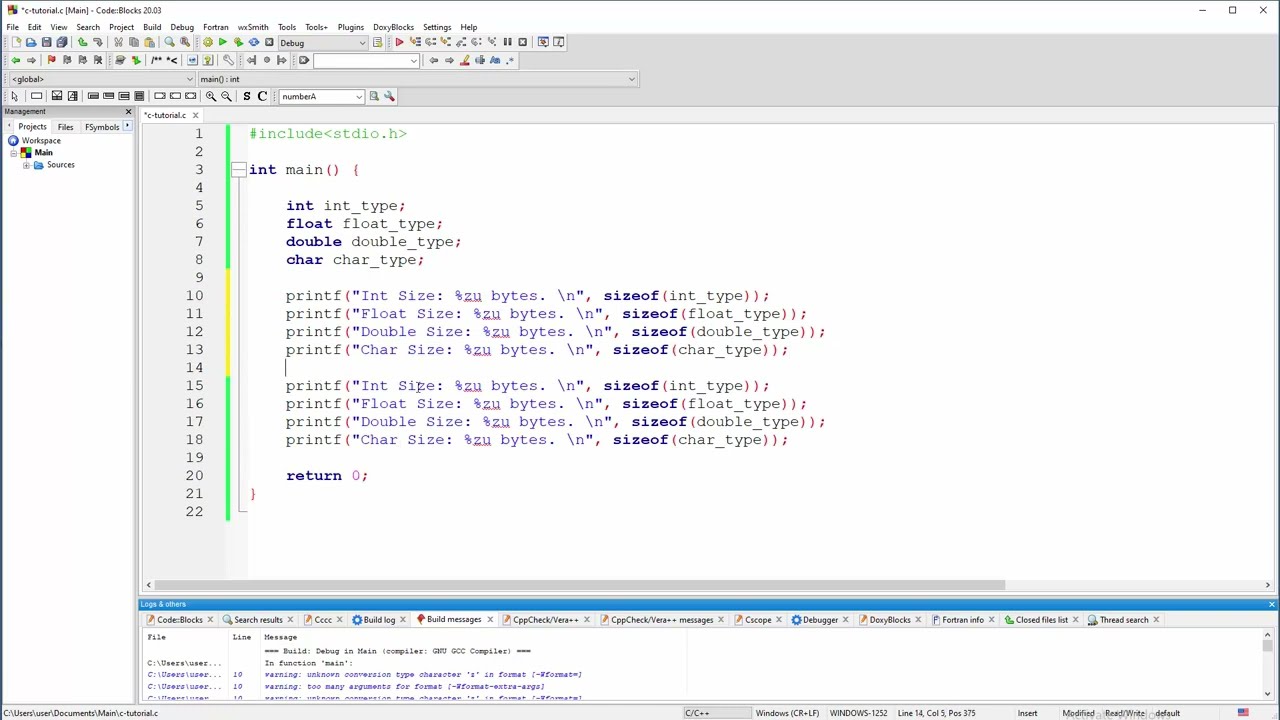
Task: Switch to the Debugger log tab
Action: tap(820, 620)
